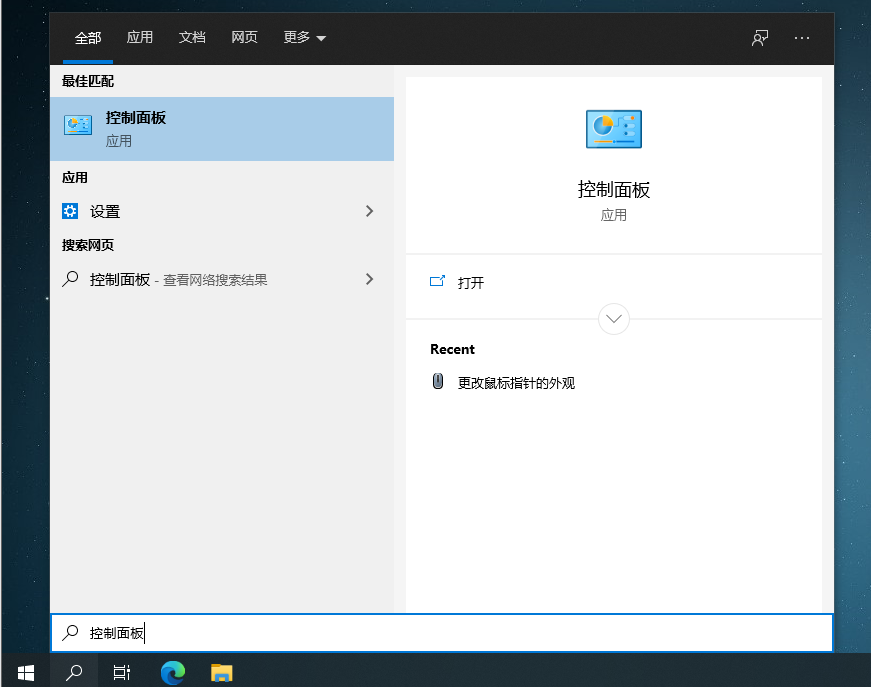871x687 pixels.
Task: Click 打开 to open Control Panel
Action: point(470,283)
